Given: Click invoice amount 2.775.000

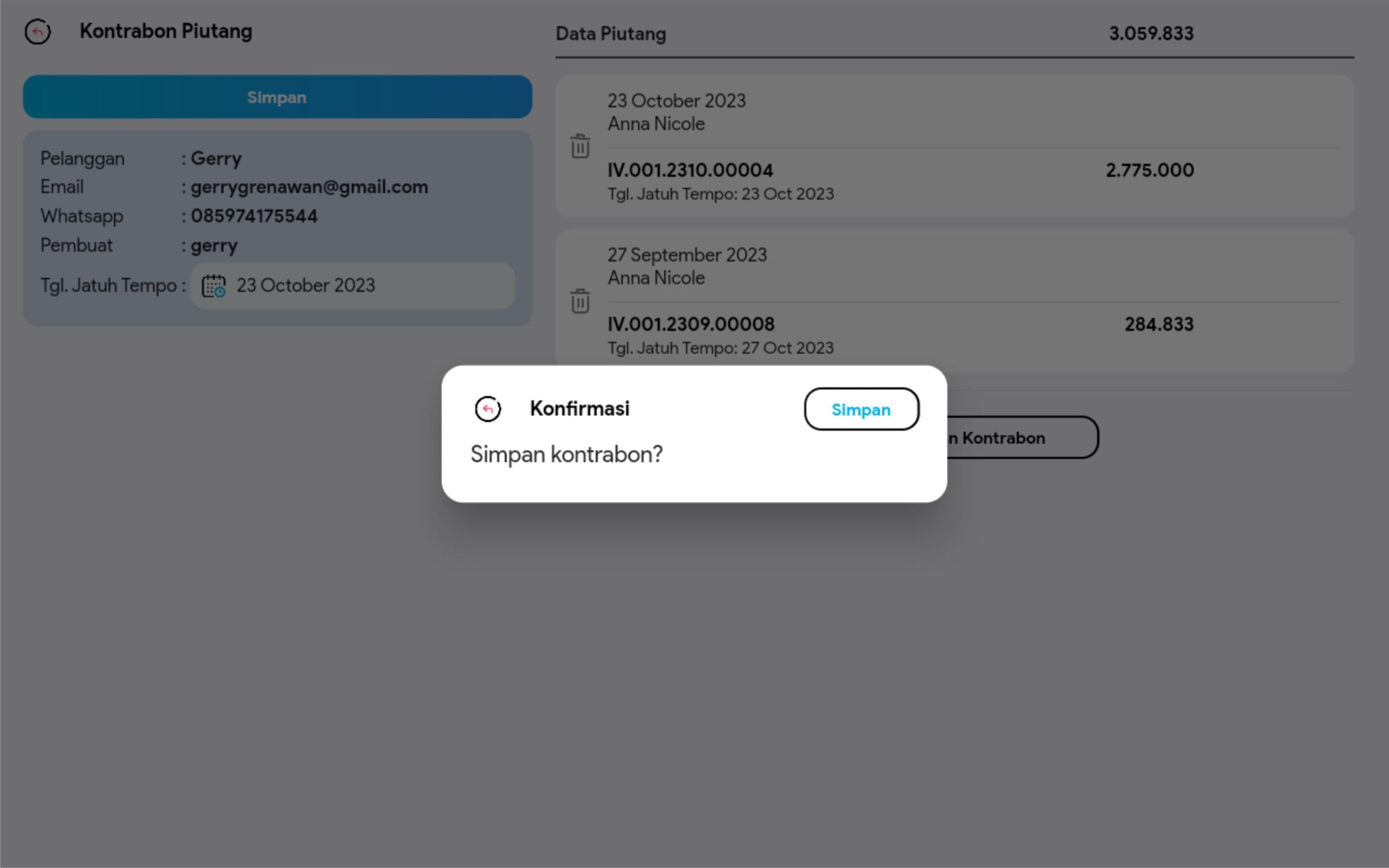Looking at the screenshot, I should (x=1149, y=170).
